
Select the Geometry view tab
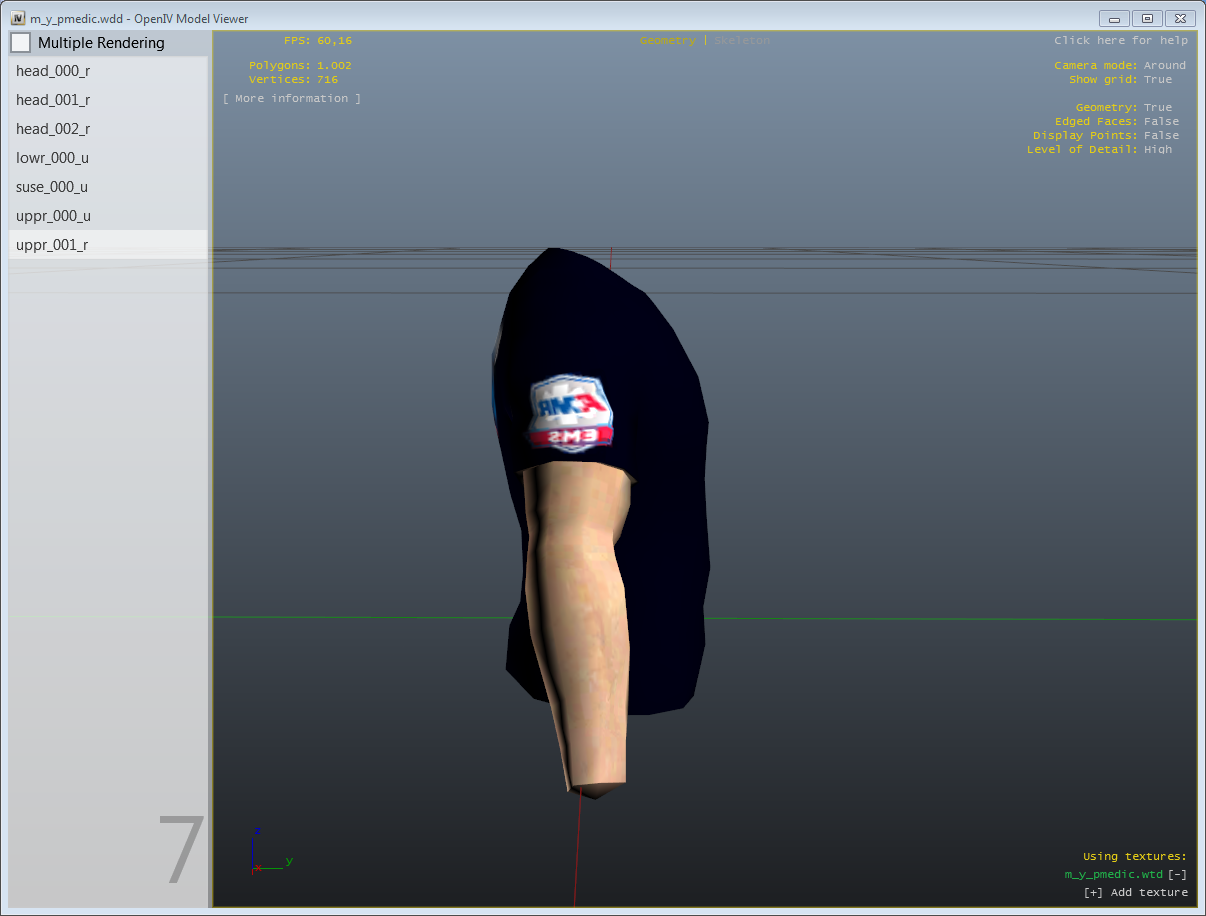tap(667, 41)
